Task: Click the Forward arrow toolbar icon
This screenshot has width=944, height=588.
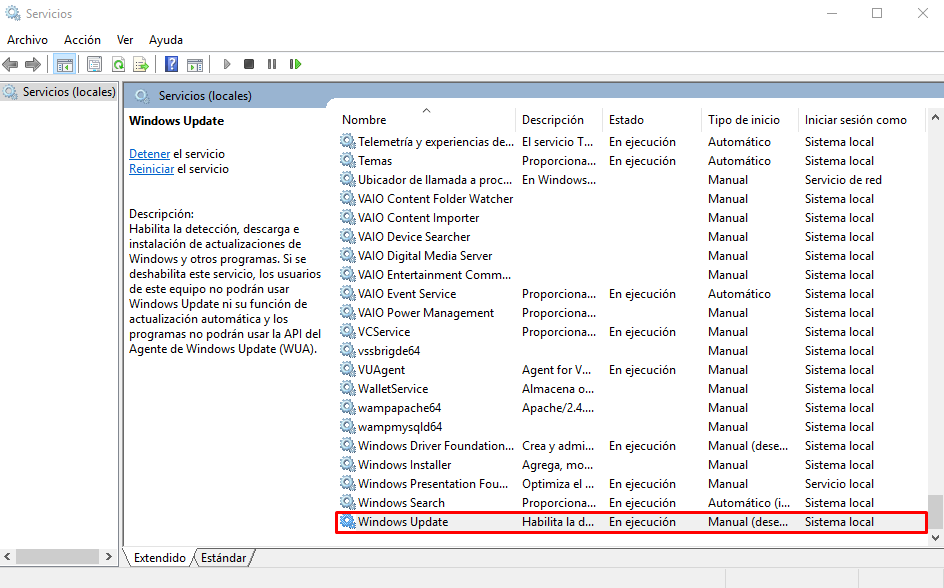Action: click(x=33, y=64)
